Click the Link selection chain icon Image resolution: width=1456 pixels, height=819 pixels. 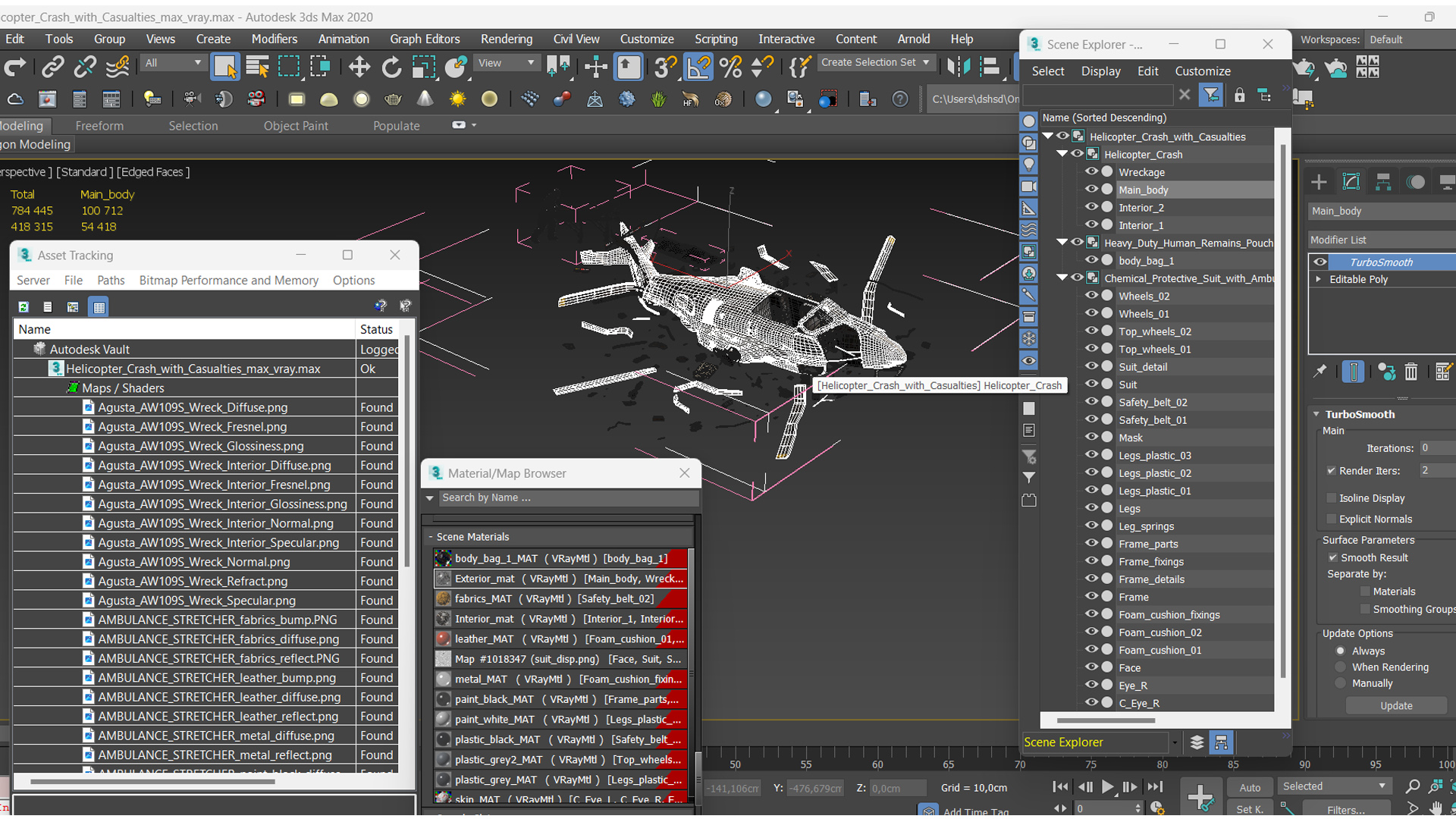(52, 67)
